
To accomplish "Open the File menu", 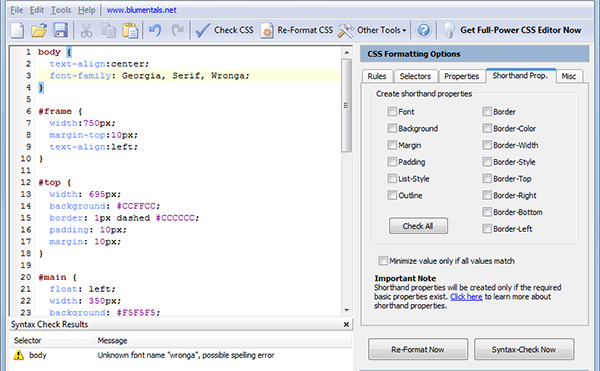I will pos(16,10).
